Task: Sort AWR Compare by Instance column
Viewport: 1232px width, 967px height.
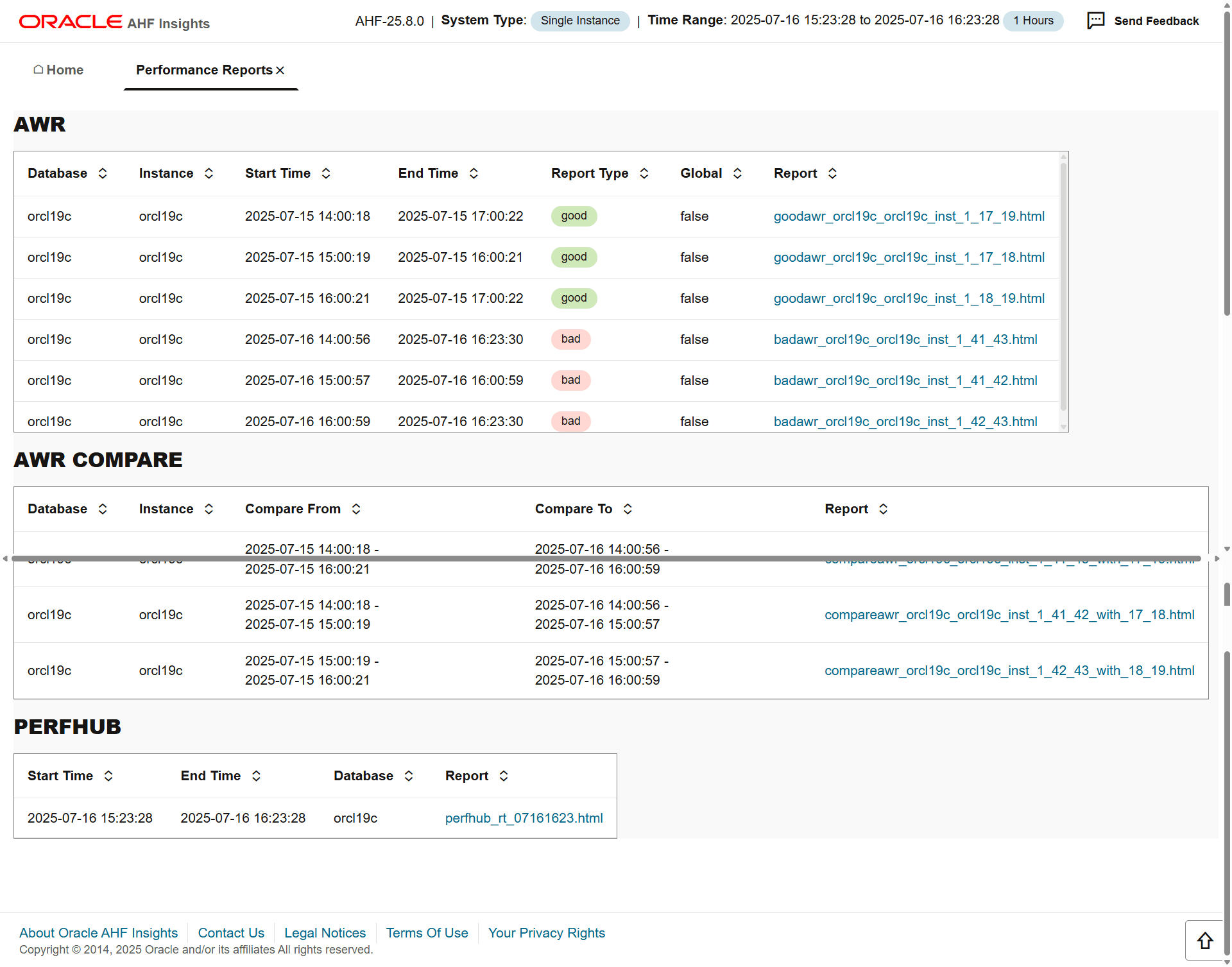Action: 209,509
